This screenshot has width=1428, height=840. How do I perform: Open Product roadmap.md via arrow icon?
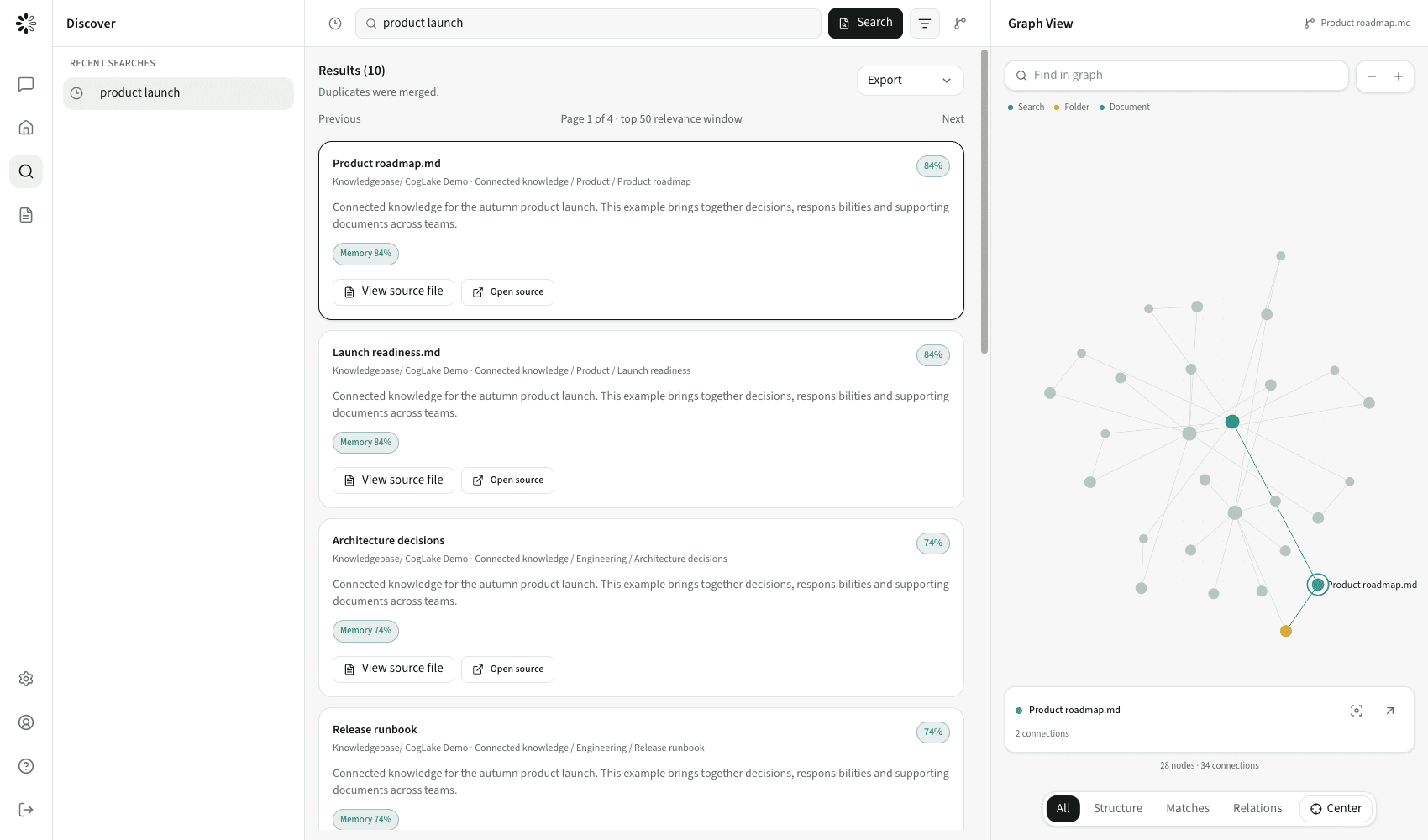pyautogui.click(x=1390, y=711)
